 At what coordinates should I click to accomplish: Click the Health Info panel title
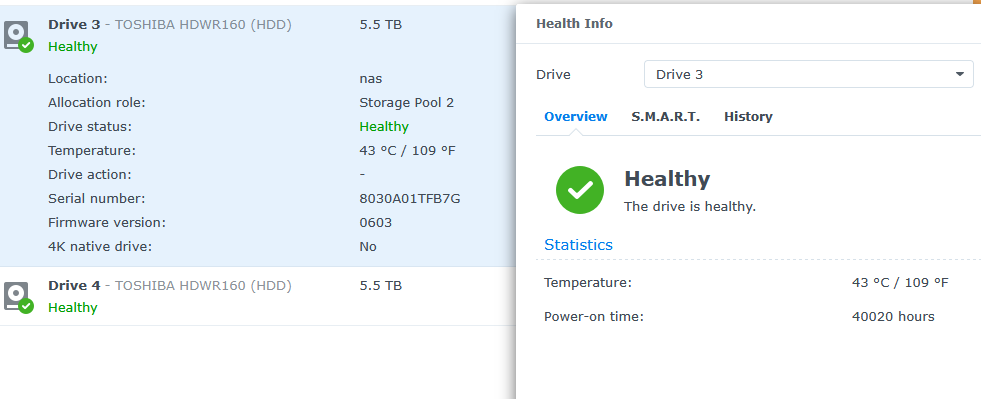[x=574, y=24]
